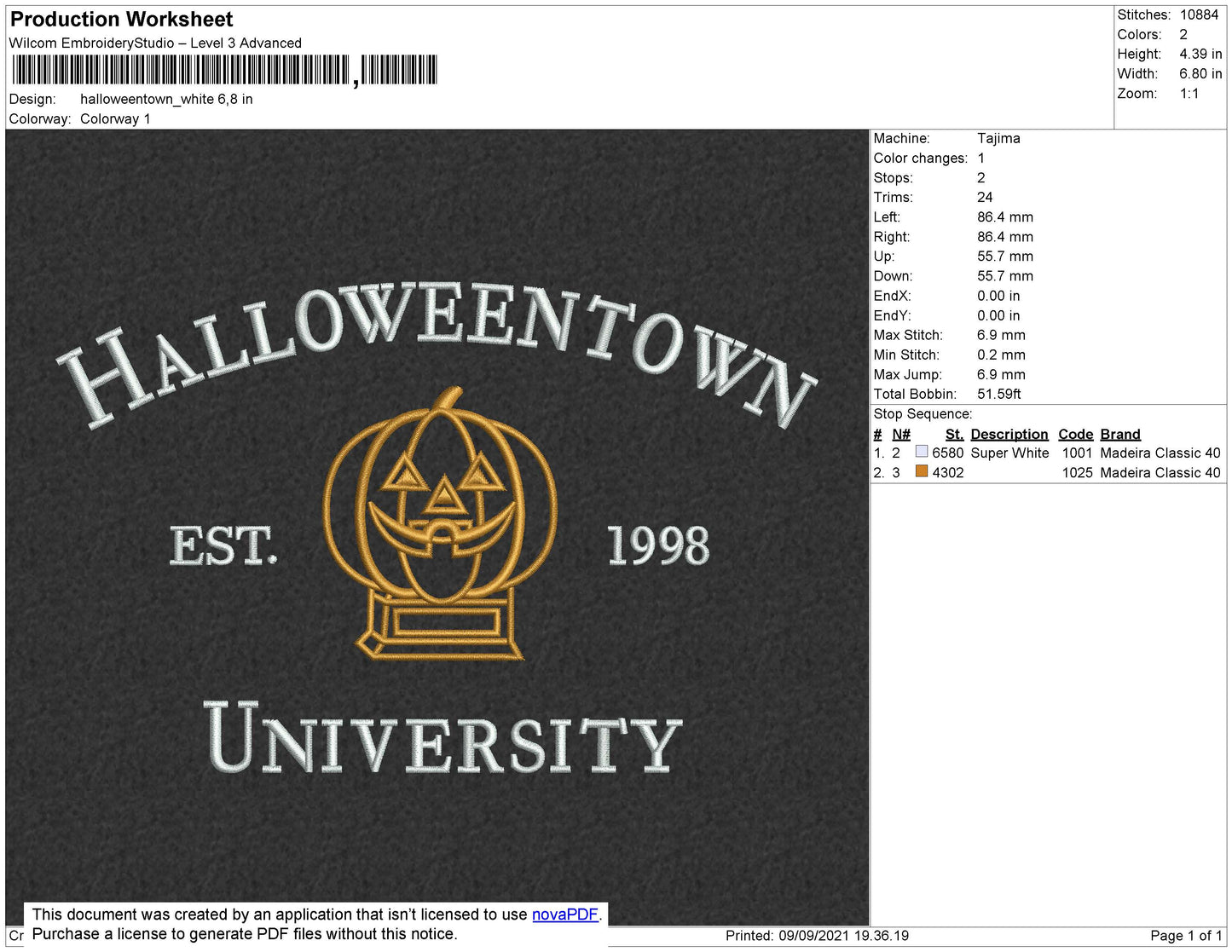Click the 'Production Worksheet' title

click(x=121, y=19)
